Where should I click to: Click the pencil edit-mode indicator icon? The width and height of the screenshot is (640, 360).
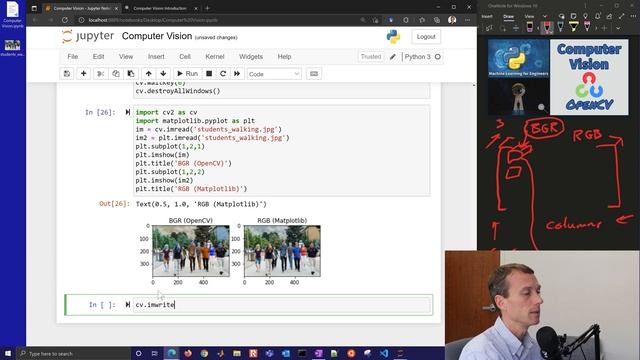[393, 57]
